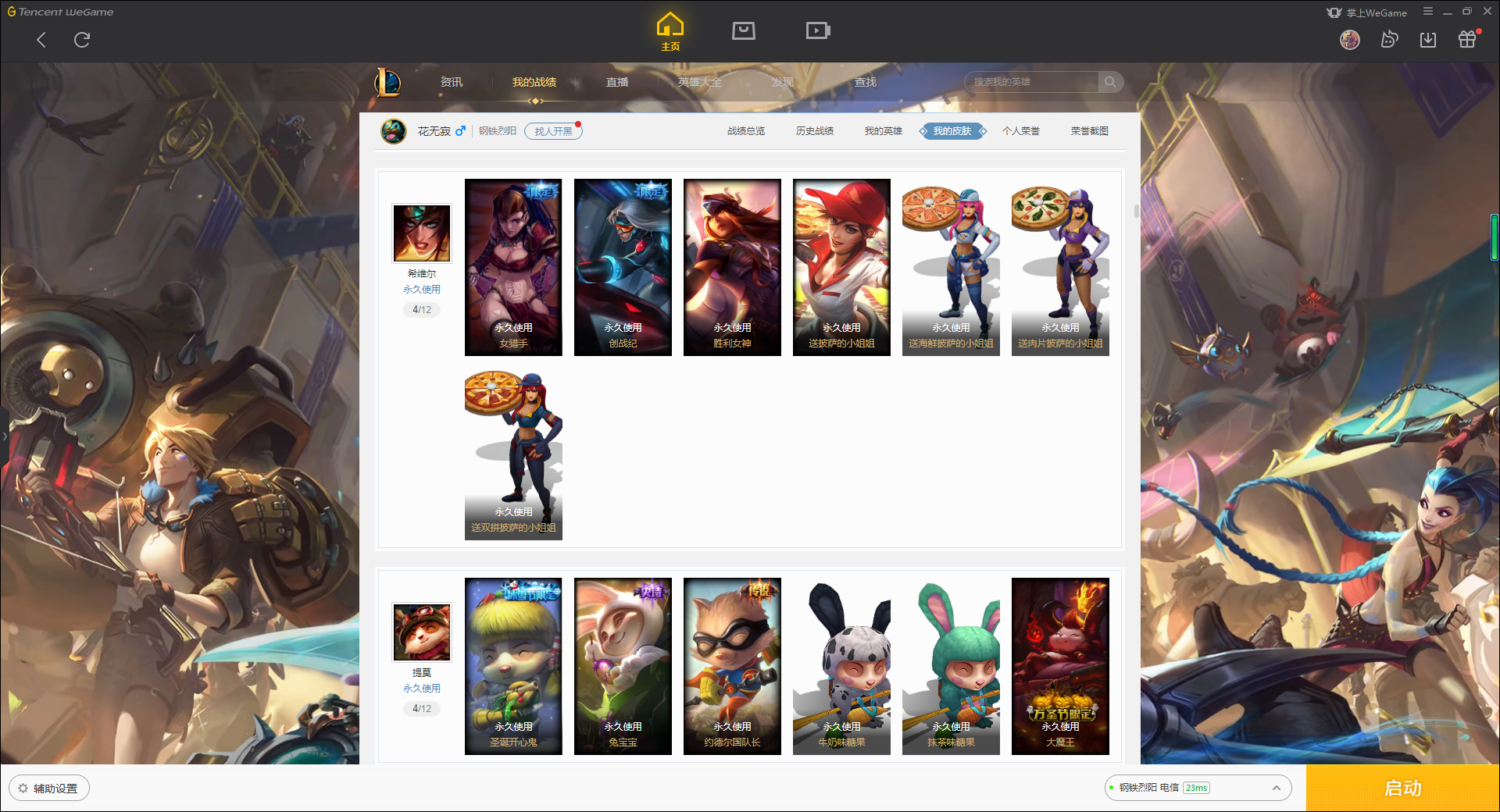Click the 找人开黑 button
Viewport: 1500px width, 812px height.
click(x=554, y=131)
